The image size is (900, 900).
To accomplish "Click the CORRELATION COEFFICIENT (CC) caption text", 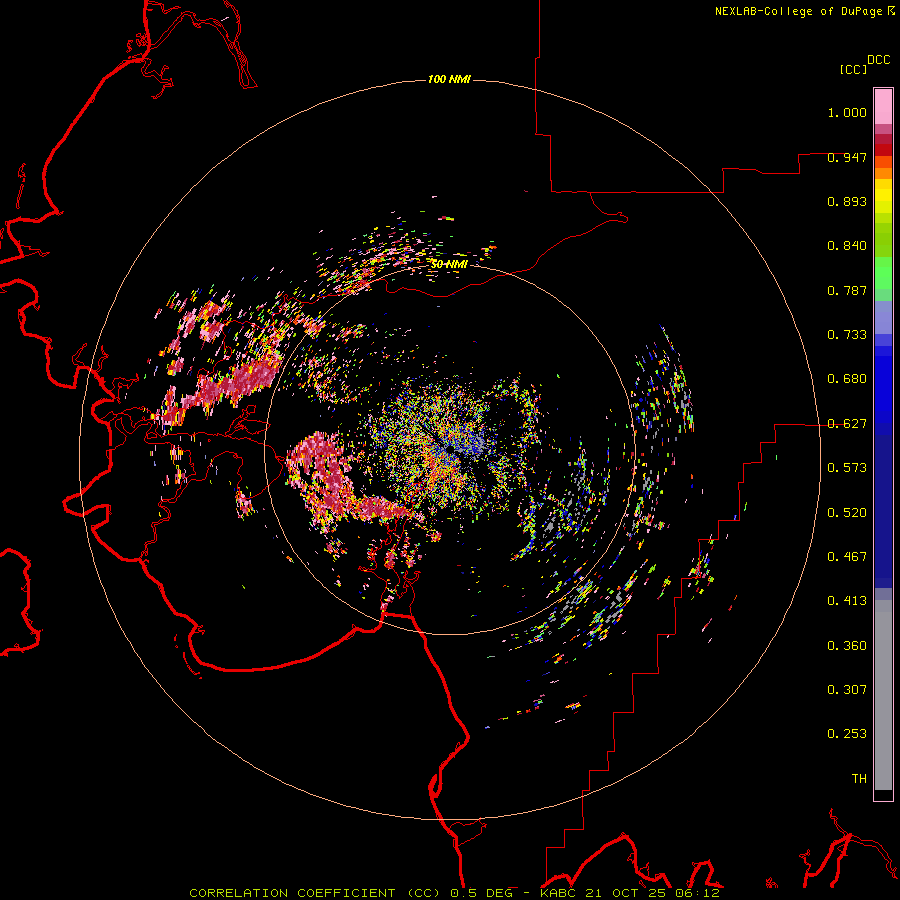I will click(x=315, y=893).
